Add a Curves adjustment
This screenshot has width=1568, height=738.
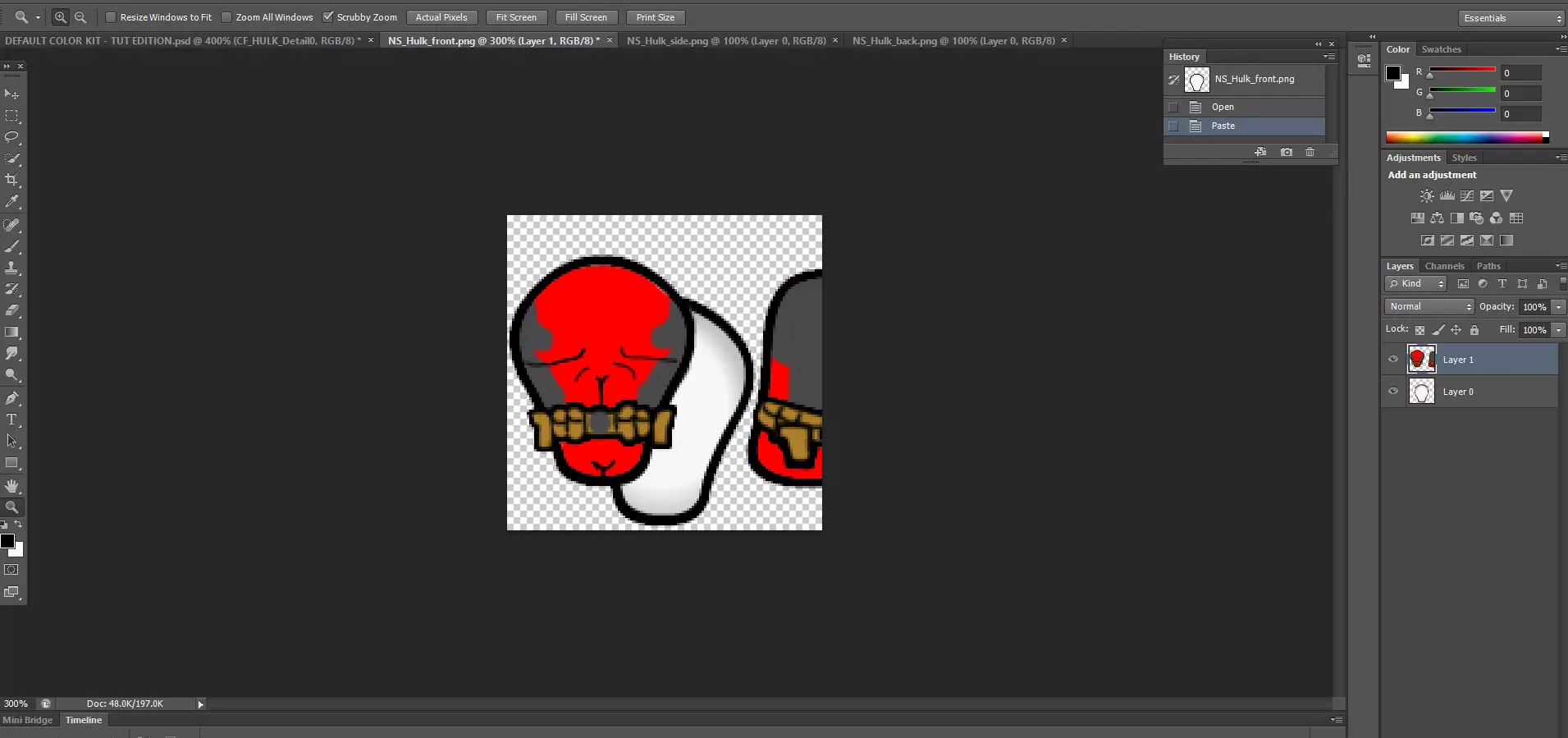(1467, 196)
